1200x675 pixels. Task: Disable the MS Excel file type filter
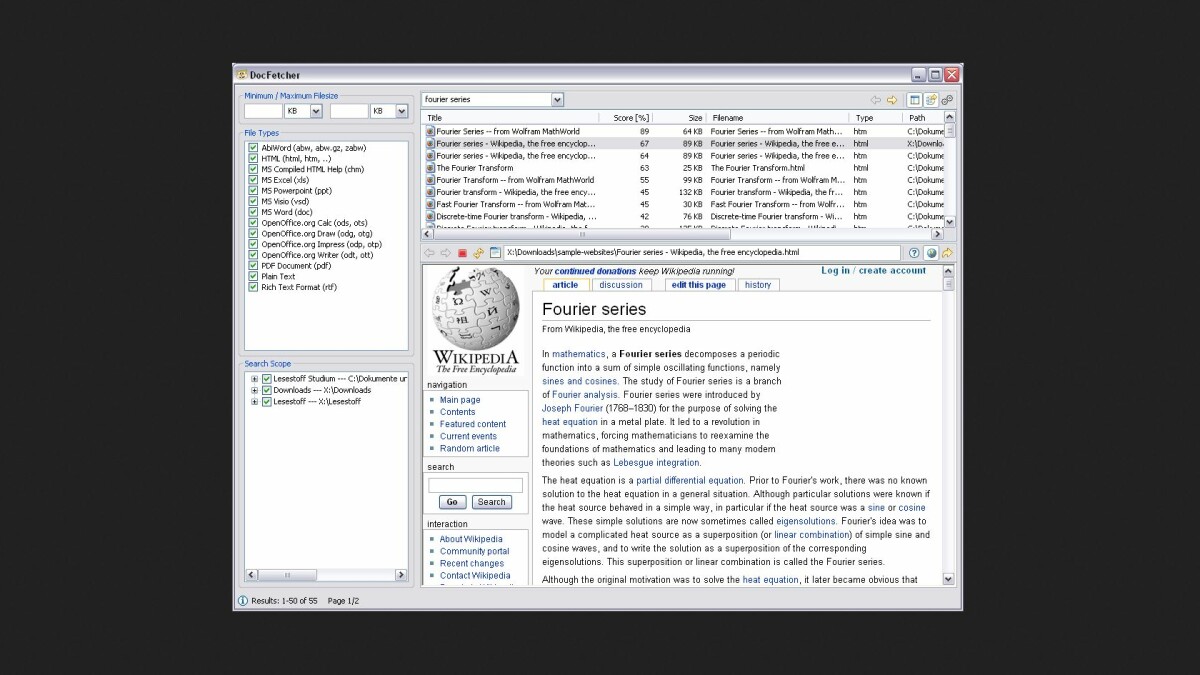[x=253, y=180]
